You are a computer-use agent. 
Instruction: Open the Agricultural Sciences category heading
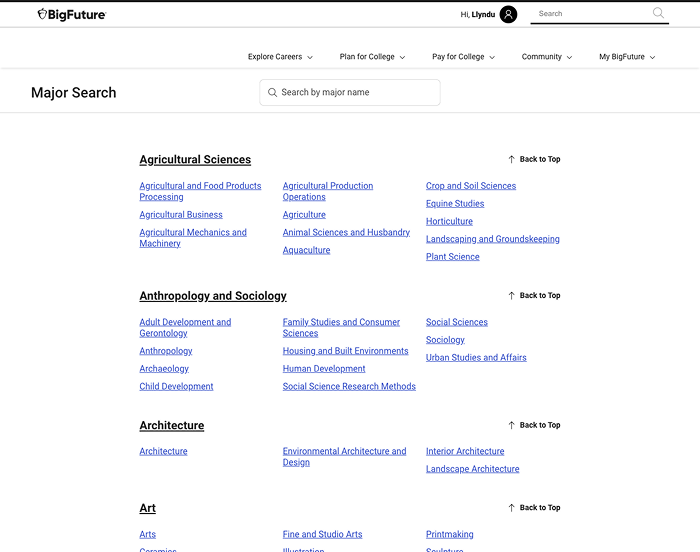(195, 159)
